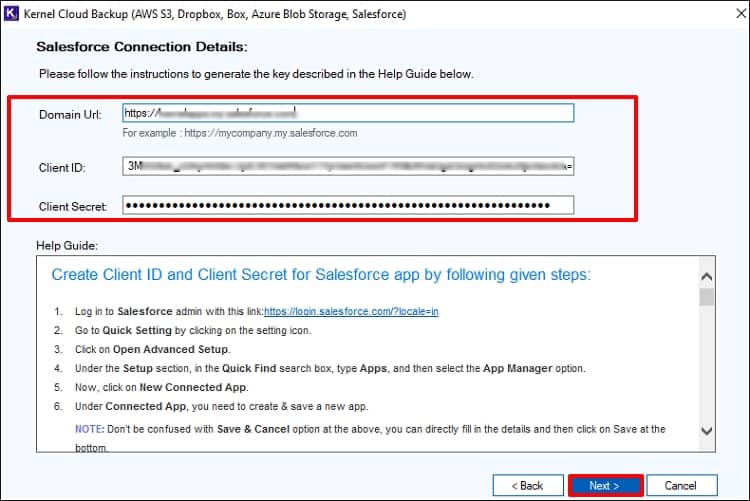
Task: Click the 'Client Secret:' label
Action: (73, 207)
